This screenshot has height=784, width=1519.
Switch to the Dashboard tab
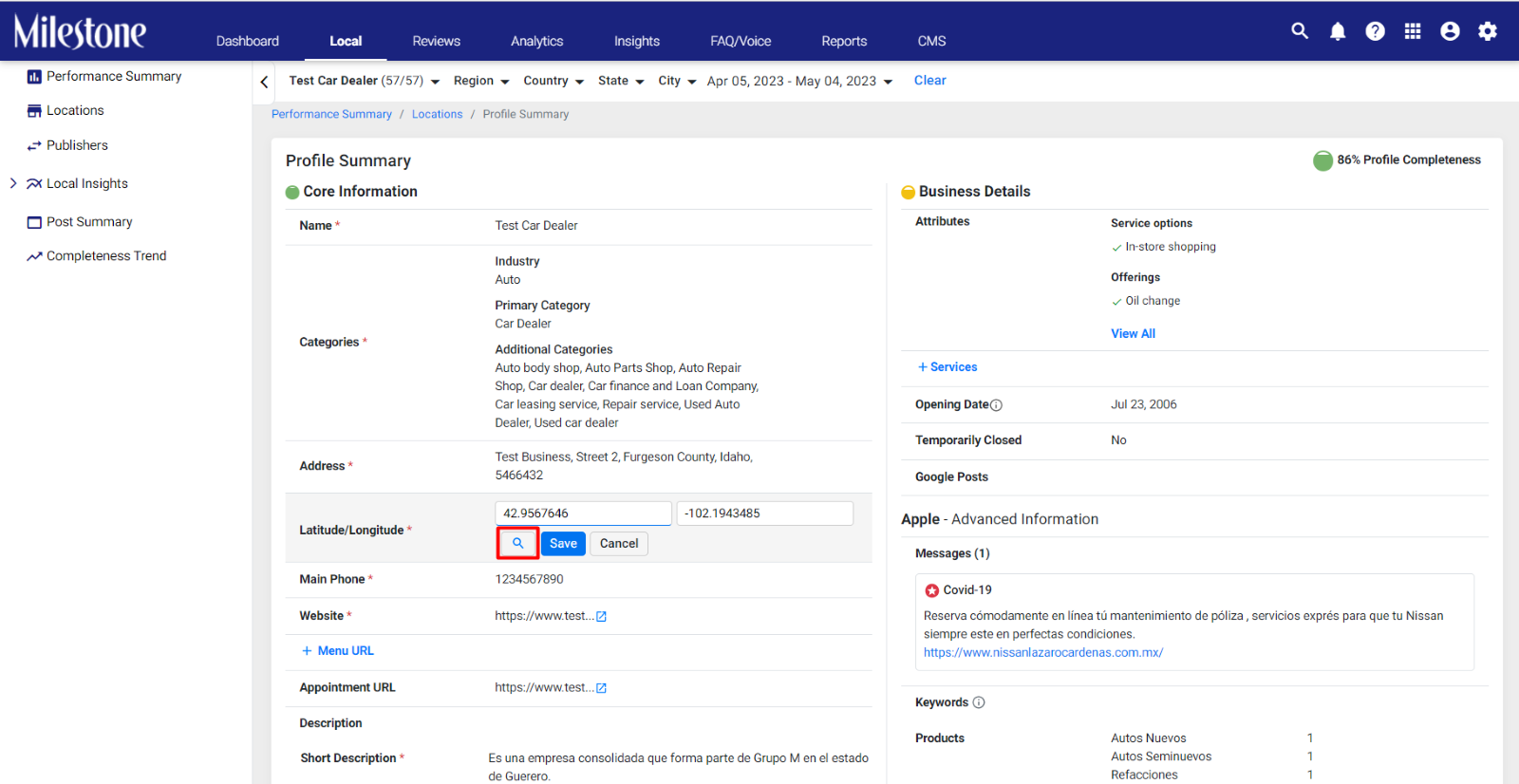248,41
